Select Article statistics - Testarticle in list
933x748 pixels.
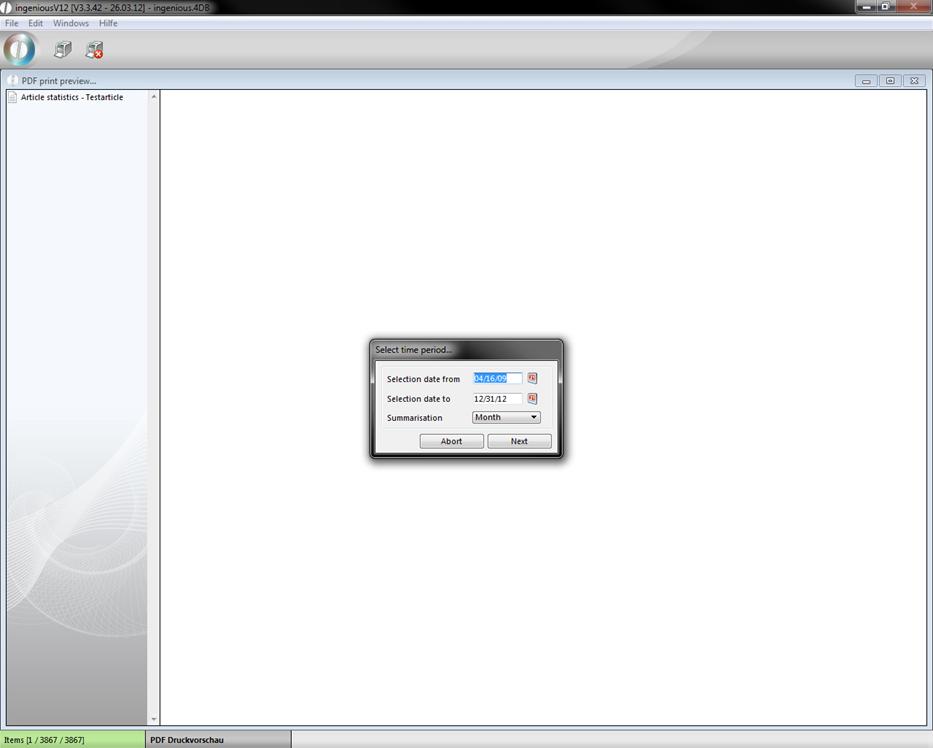click(x=72, y=97)
